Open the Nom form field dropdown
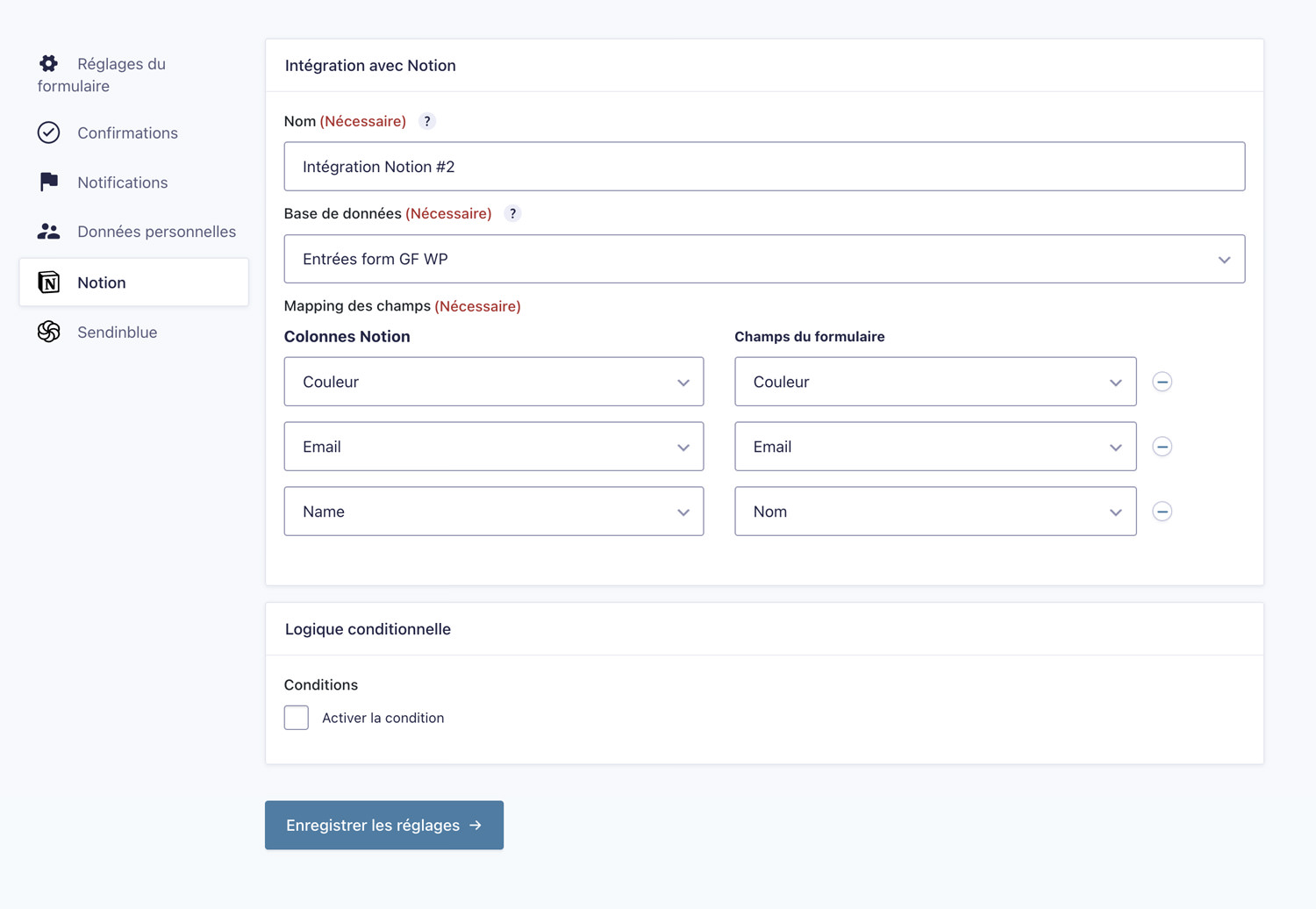The width and height of the screenshot is (1316, 909). (935, 512)
